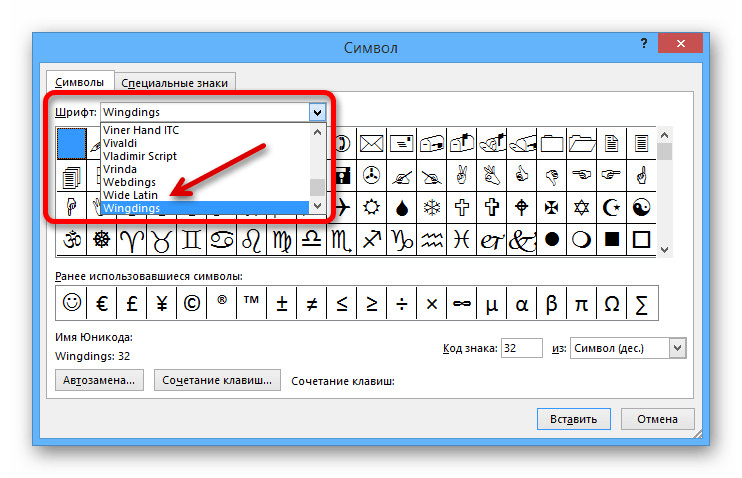
Task: Click symbol grid scrollbar down arrow
Action: pos(664,249)
